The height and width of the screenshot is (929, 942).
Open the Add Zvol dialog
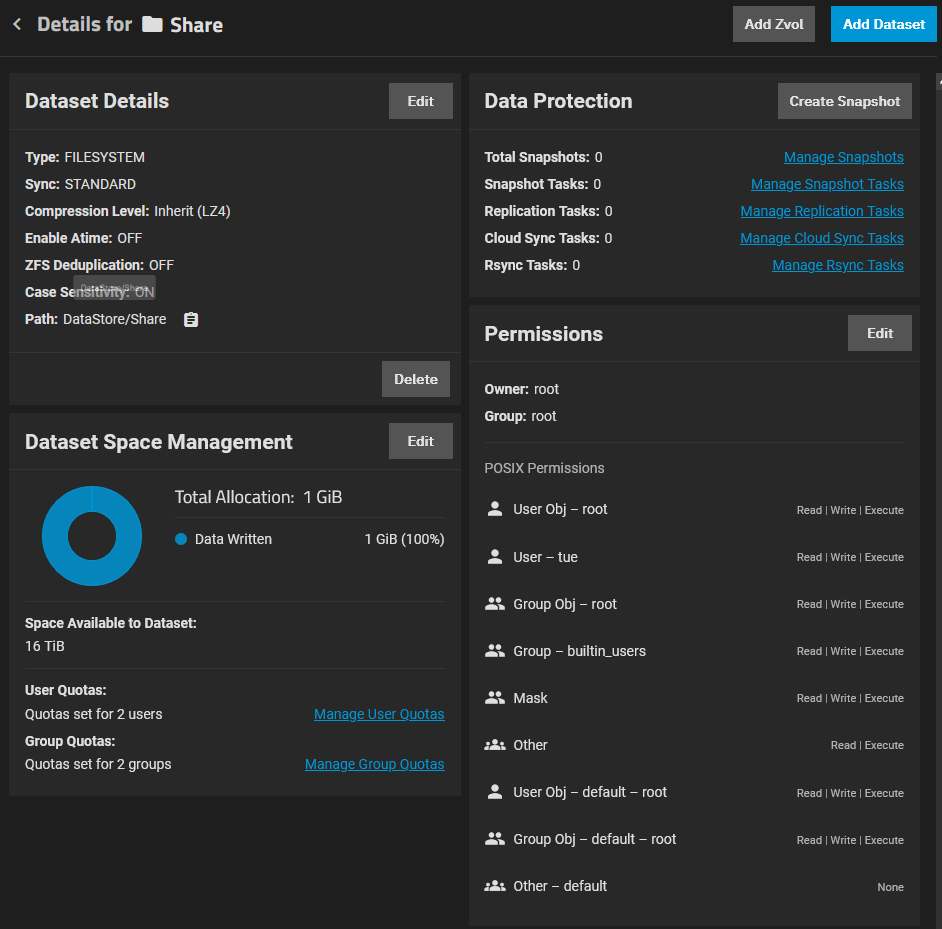pos(774,24)
